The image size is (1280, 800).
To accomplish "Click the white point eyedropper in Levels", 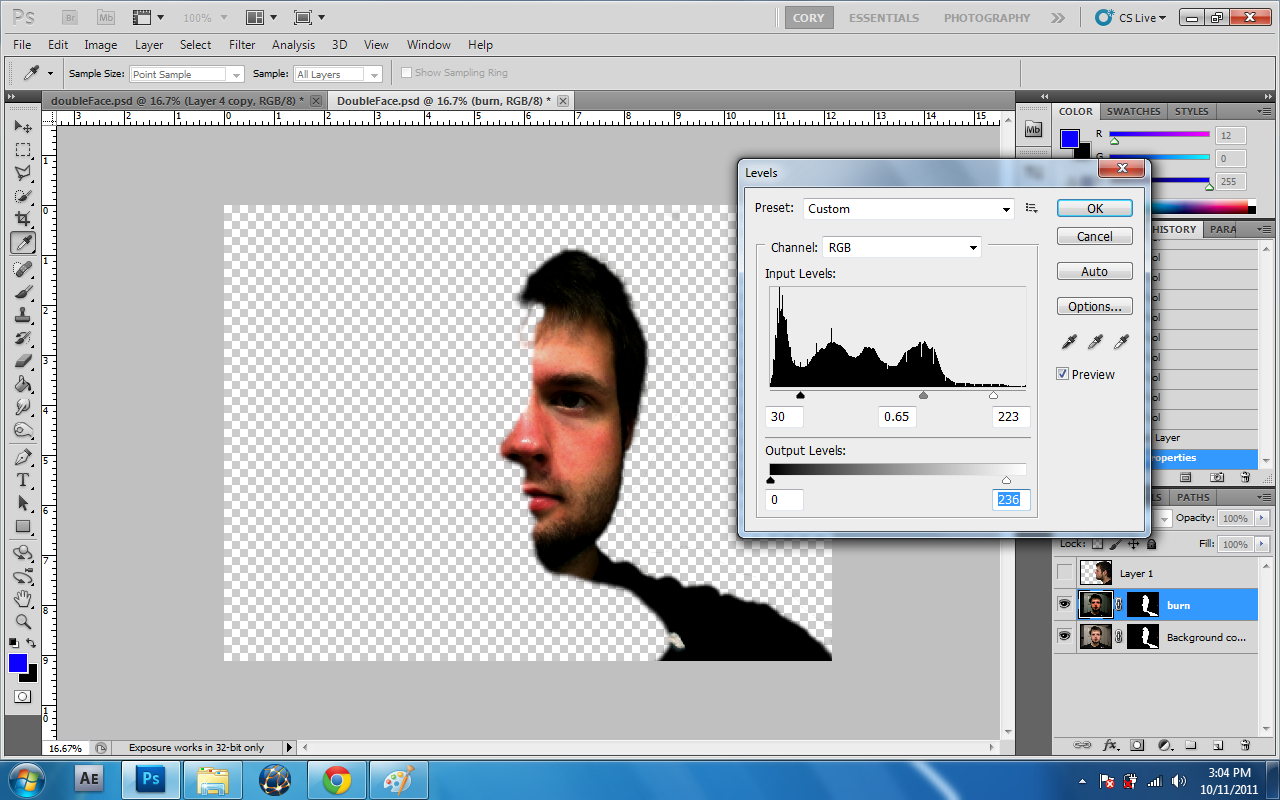I will (1121, 342).
